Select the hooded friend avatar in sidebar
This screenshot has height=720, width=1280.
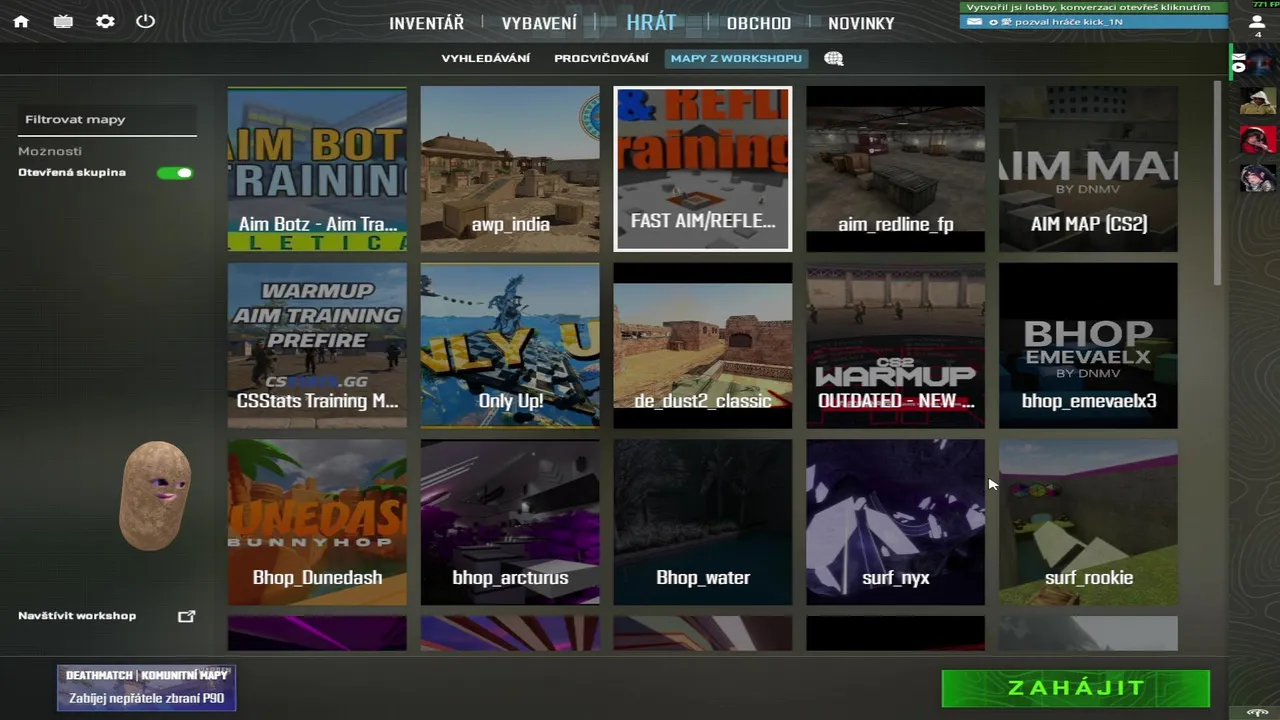pos(1258,101)
